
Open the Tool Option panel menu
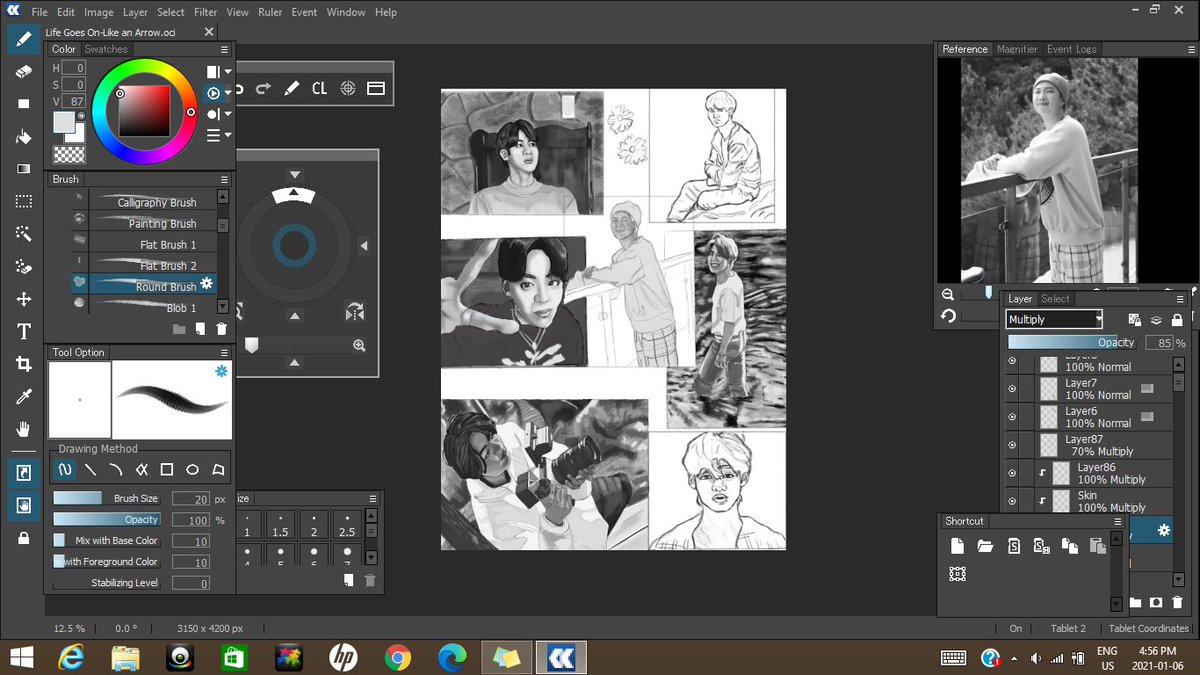[x=224, y=352]
